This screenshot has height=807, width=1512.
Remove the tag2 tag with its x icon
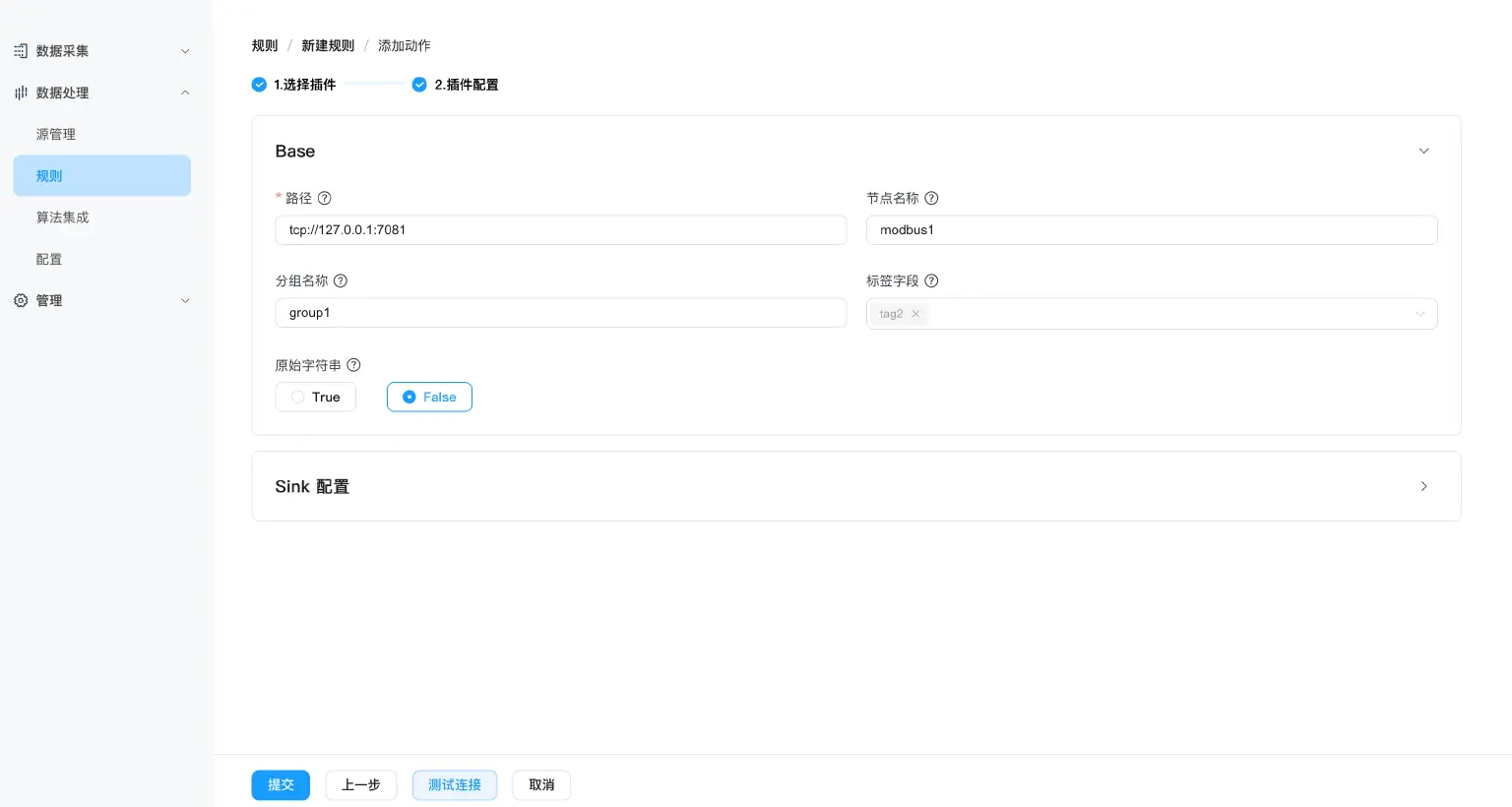click(x=915, y=314)
